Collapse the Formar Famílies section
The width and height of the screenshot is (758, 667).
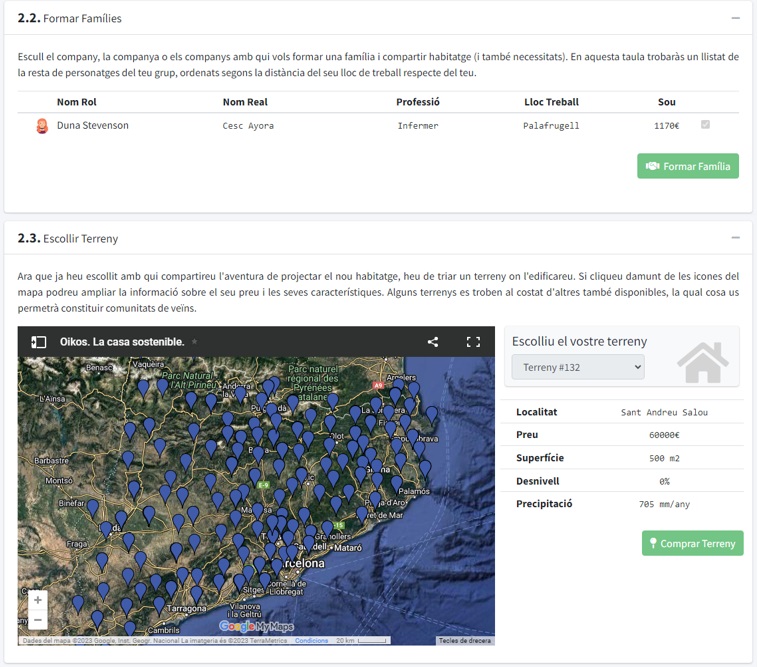point(735,18)
